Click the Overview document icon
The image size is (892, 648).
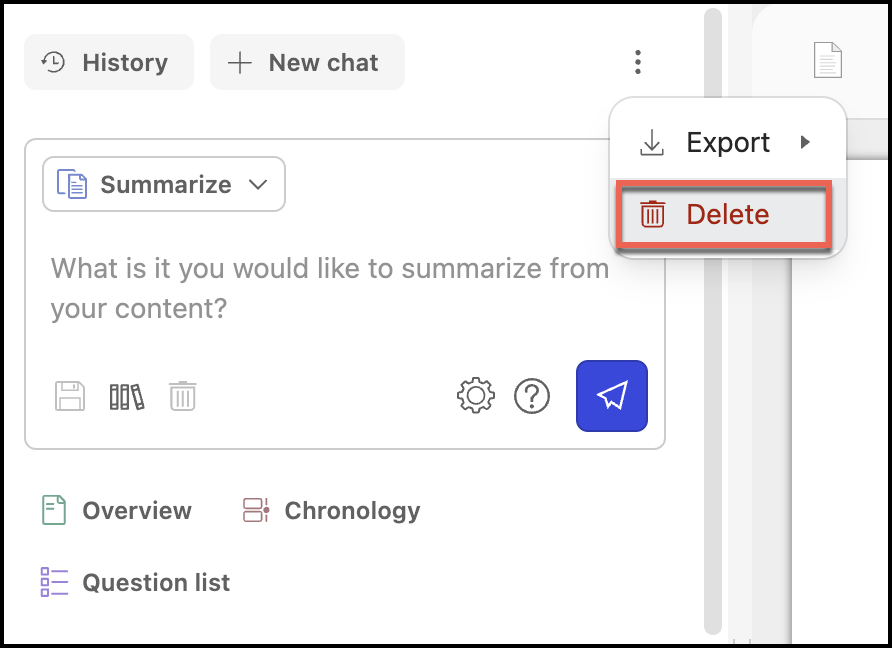point(54,511)
